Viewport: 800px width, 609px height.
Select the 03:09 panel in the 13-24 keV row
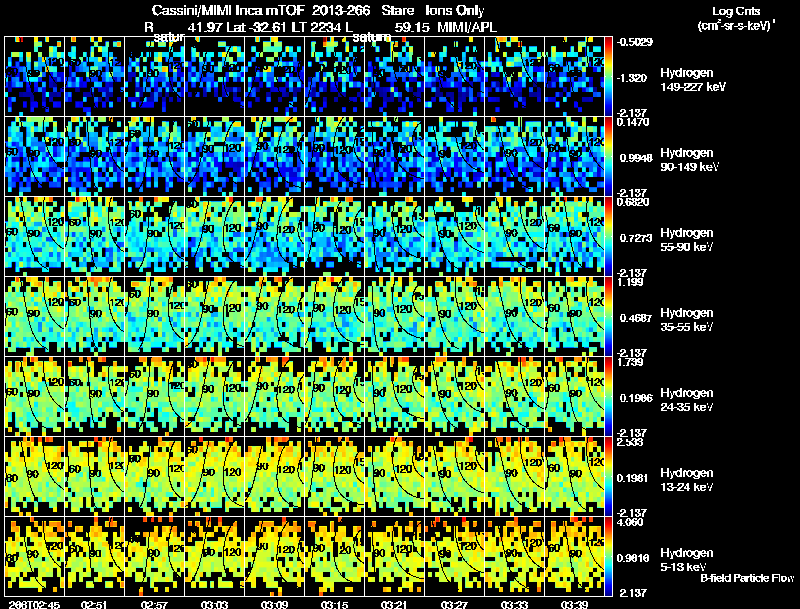point(274,476)
